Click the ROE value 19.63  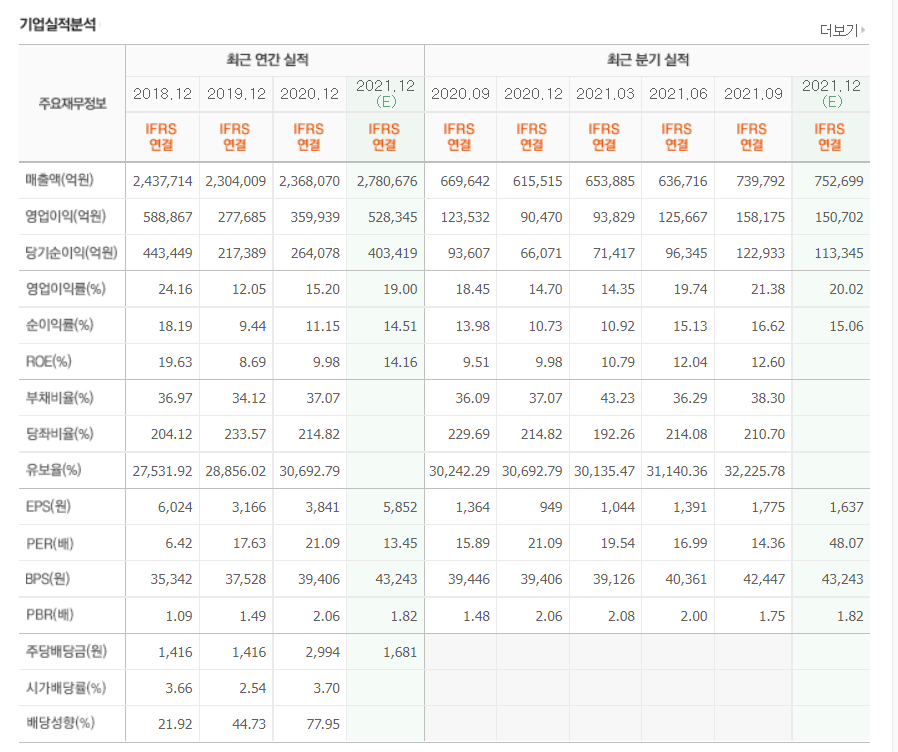[x=175, y=363]
